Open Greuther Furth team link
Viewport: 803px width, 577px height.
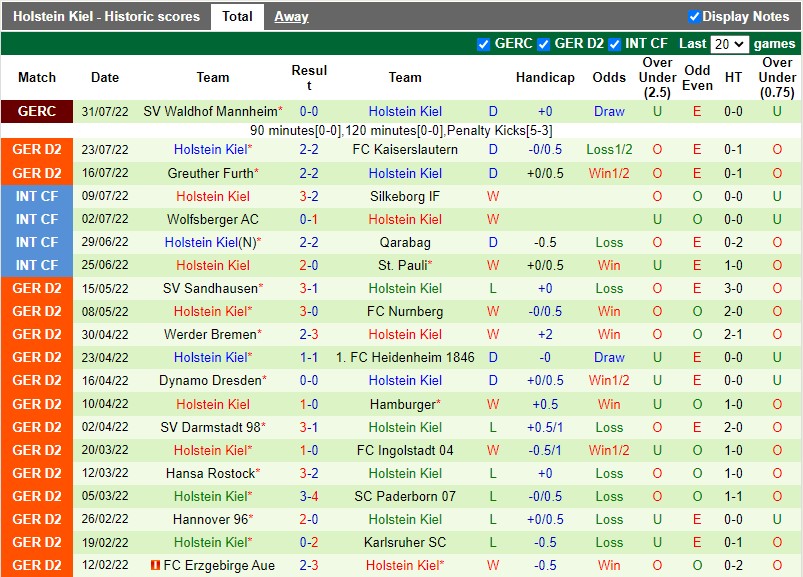[x=210, y=173]
